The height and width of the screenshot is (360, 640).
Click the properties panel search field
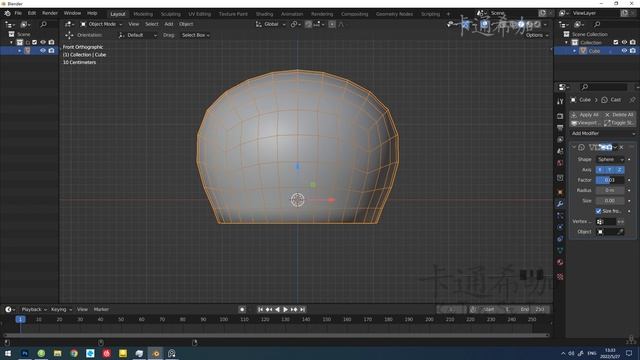(603, 87)
